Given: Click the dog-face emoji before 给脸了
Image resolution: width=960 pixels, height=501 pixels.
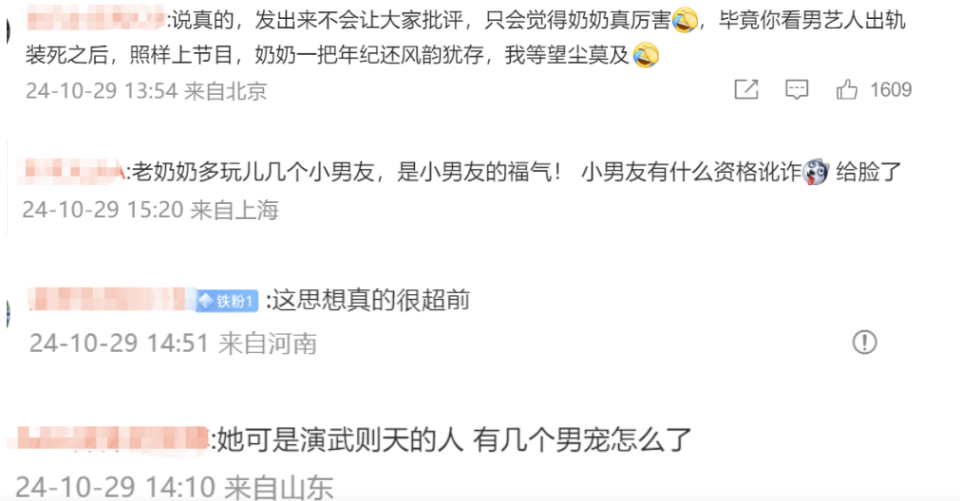Looking at the screenshot, I should point(816,171).
